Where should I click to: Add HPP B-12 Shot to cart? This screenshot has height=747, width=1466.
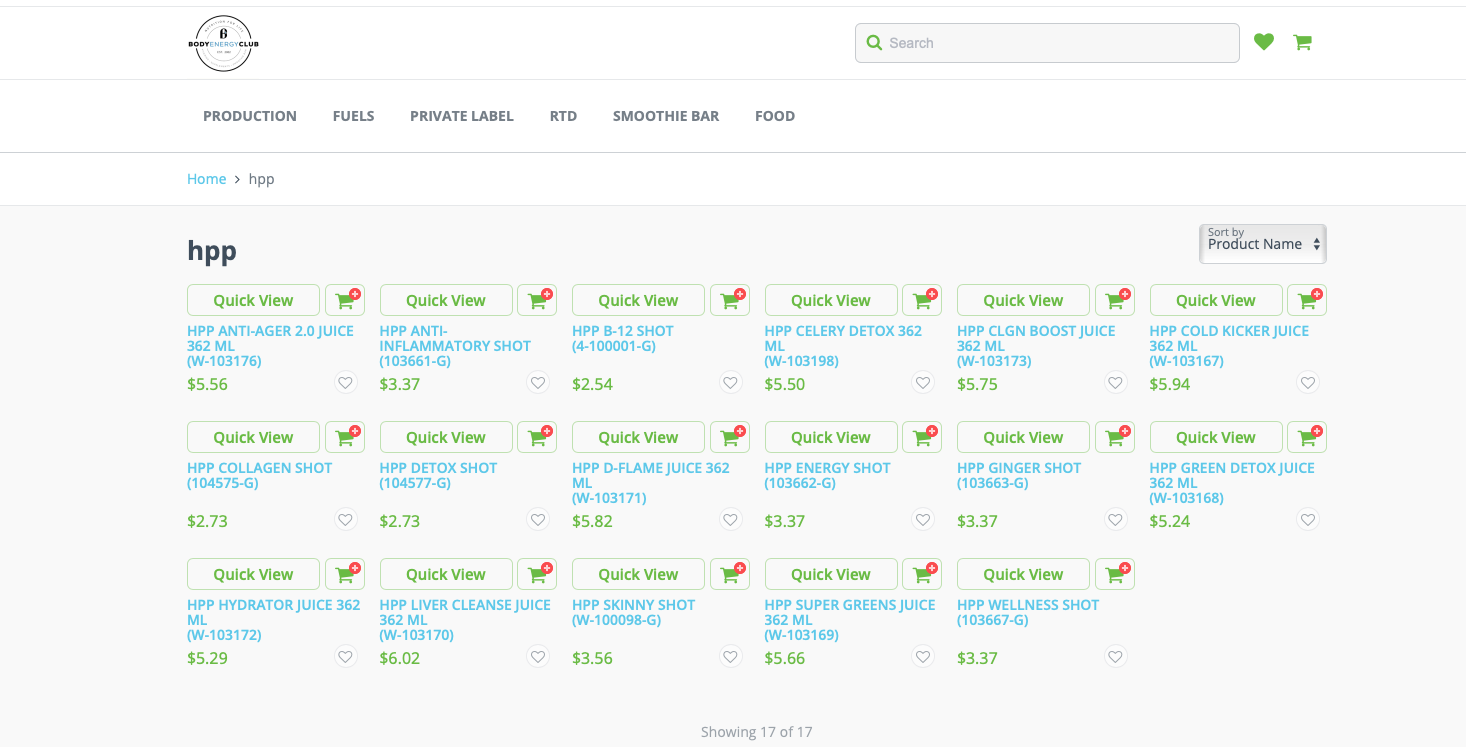(x=729, y=300)
